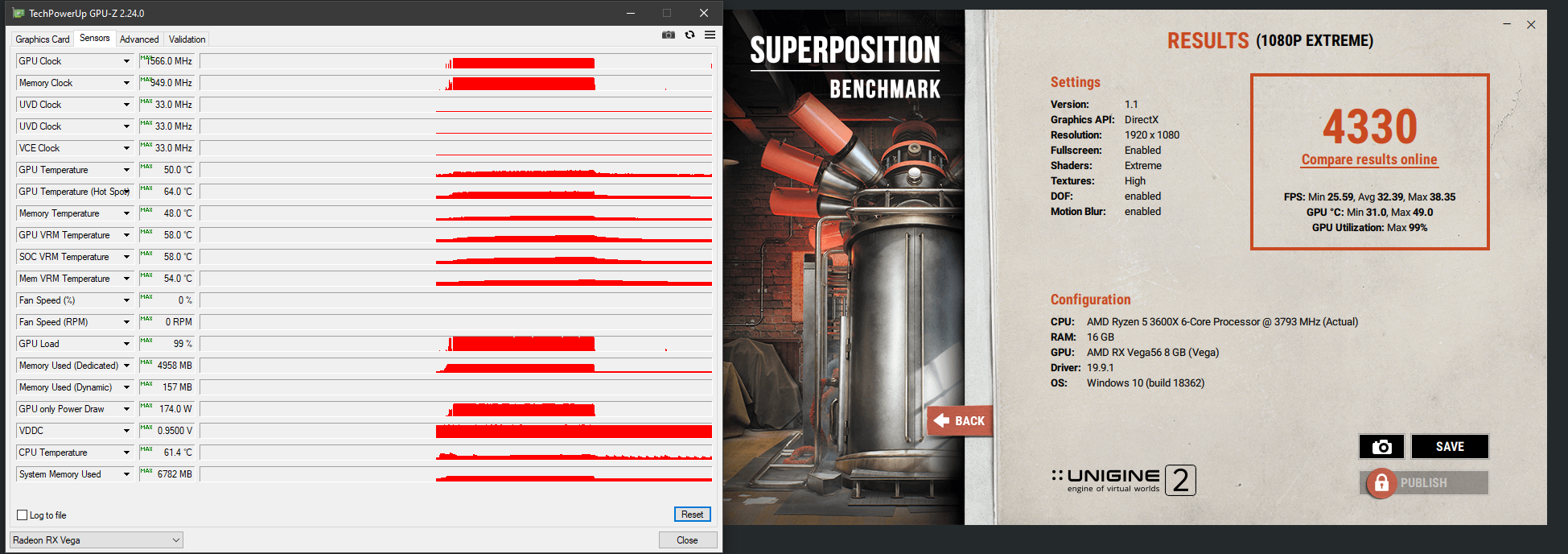Viewport: 1568px width, 554px height.
Task: Click Superposition camera screenshot button
Action: coord(1381,446)
